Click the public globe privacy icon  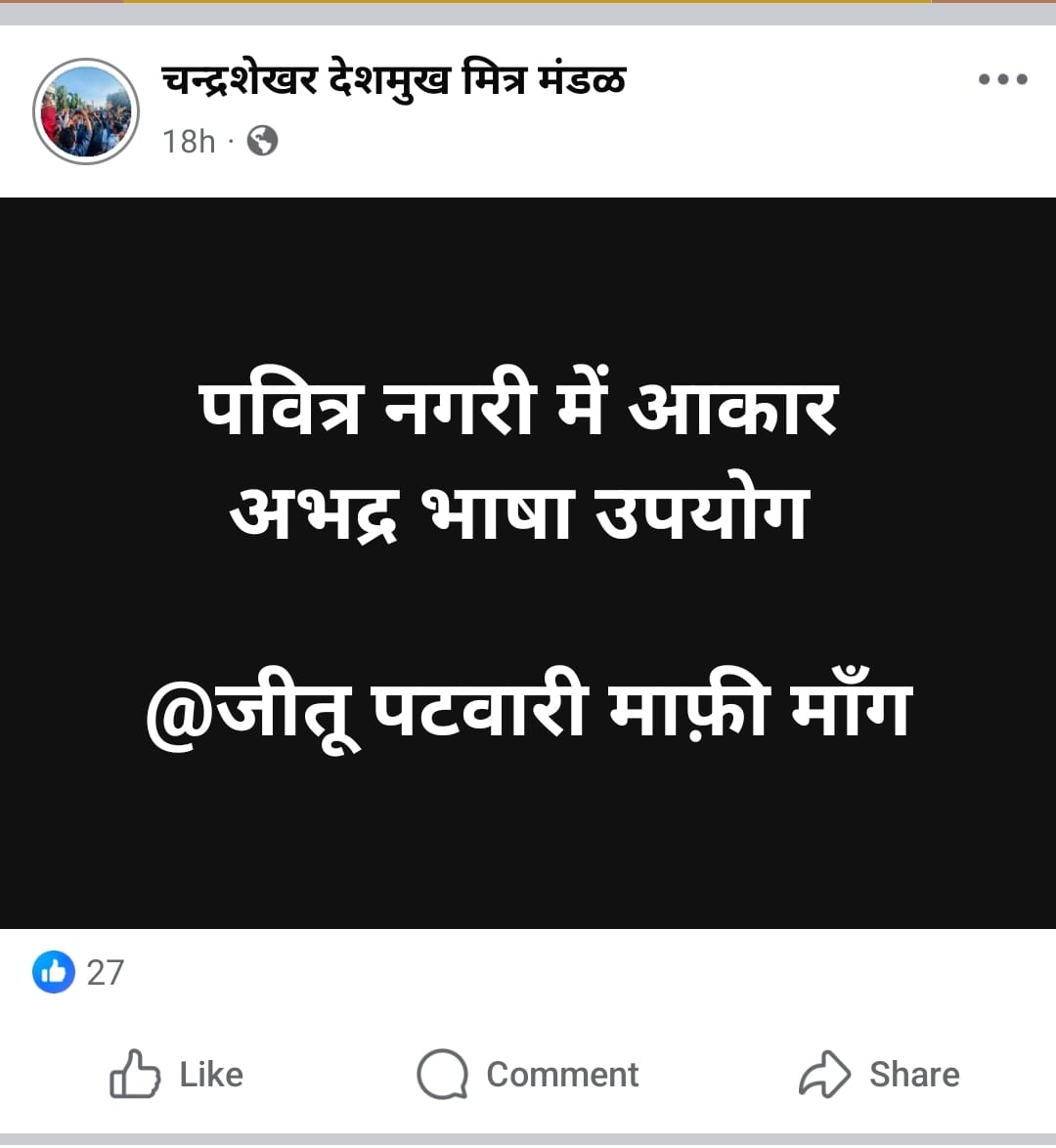pos(262,142)
